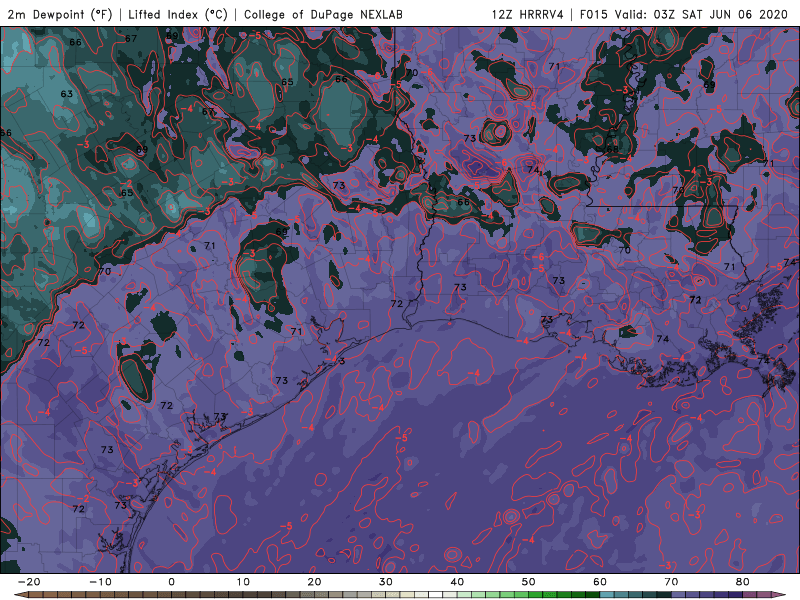The height and width of the screenshot is (600, 800).
Task: Click the 68 dewpoint value on the map
Action: [x=612, y=149]
